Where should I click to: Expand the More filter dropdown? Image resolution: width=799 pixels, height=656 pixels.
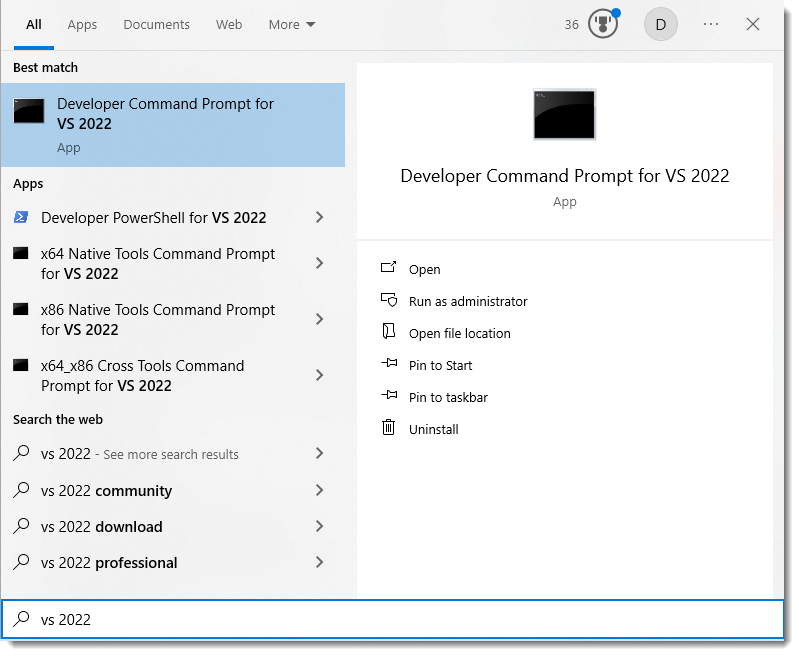pyautogui.click(x=291, y=24)
